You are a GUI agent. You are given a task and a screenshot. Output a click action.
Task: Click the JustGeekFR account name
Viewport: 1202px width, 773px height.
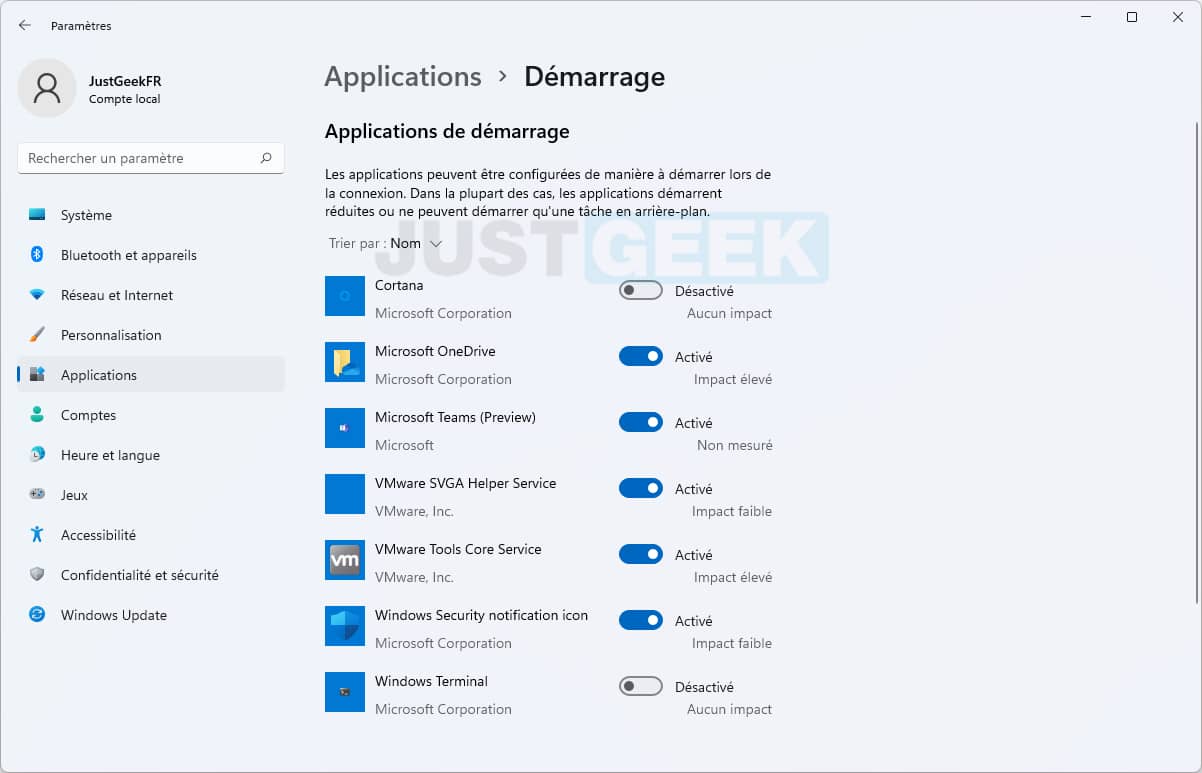point(125,81)
